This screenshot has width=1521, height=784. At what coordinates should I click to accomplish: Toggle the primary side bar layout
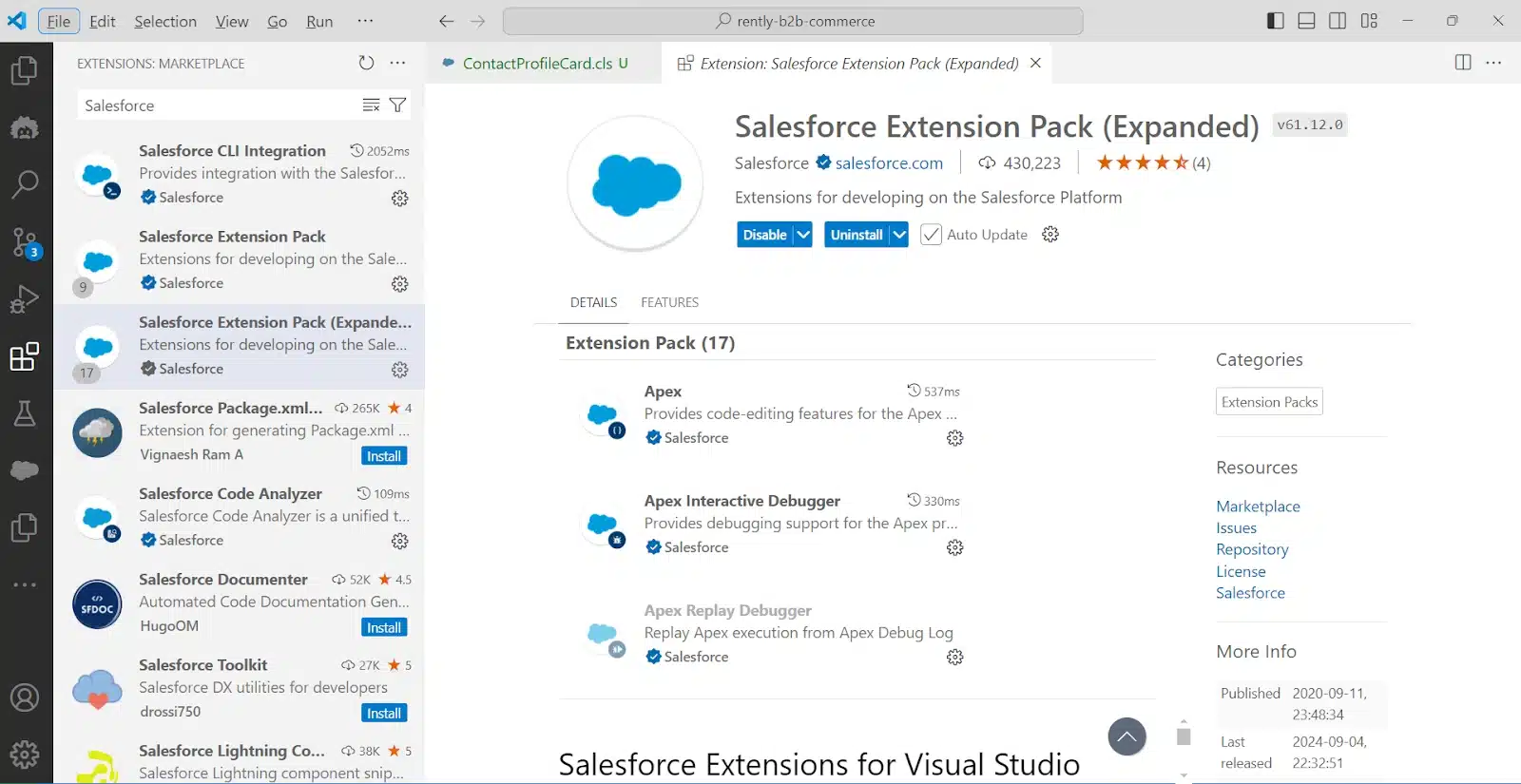pyautogui.click(x=1276, y=21)
